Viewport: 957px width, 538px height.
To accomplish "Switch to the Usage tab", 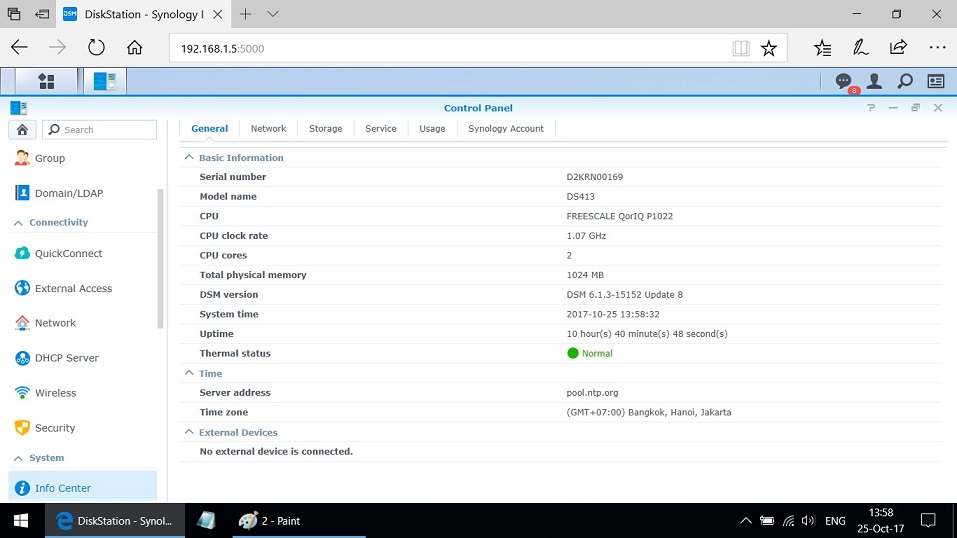I will click(432, 128).
